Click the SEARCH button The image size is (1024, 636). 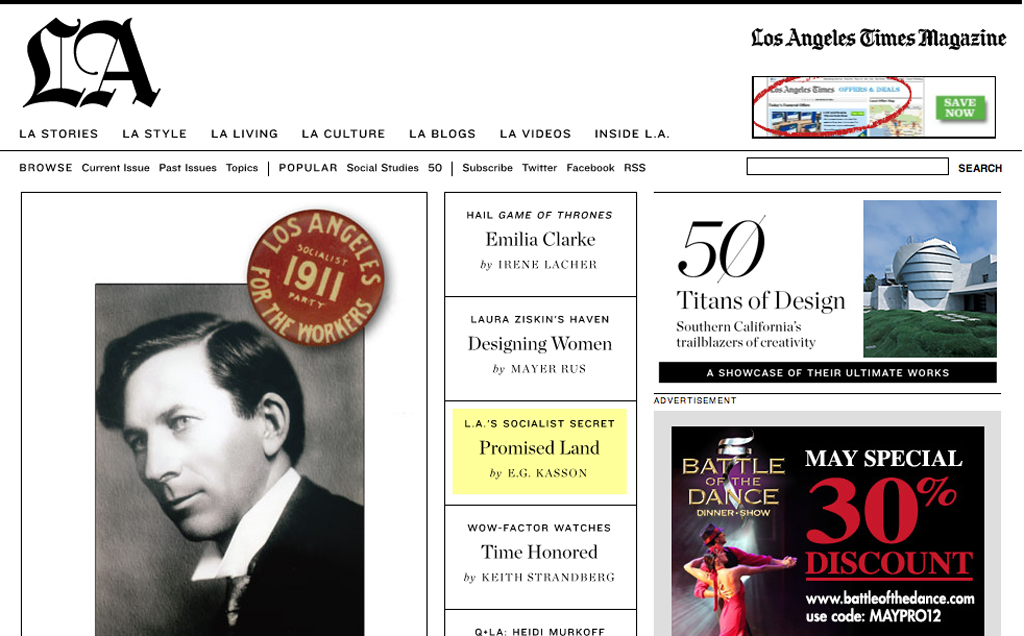[979, 167]
